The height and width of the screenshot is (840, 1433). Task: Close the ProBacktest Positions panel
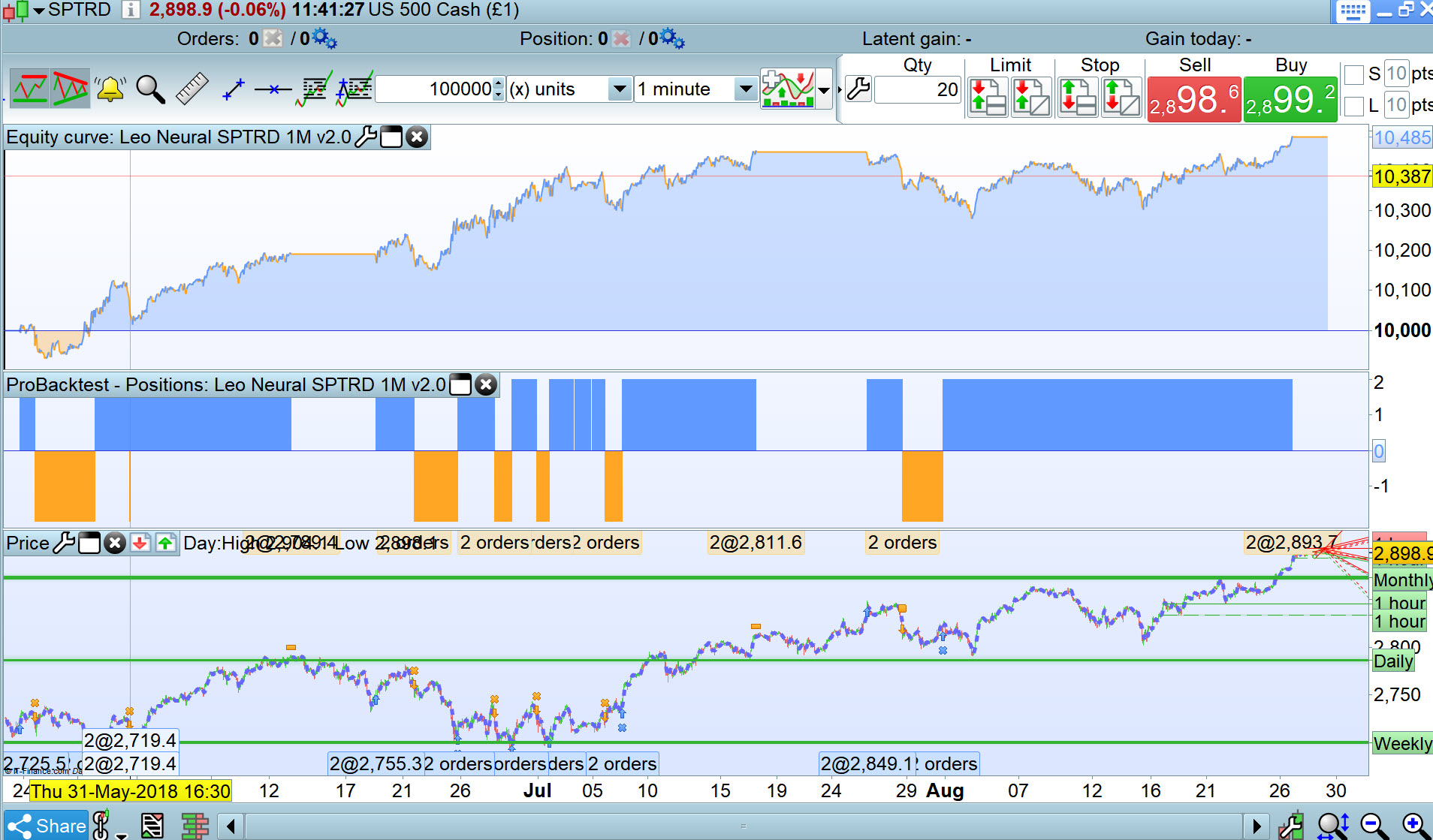[486, 384]
